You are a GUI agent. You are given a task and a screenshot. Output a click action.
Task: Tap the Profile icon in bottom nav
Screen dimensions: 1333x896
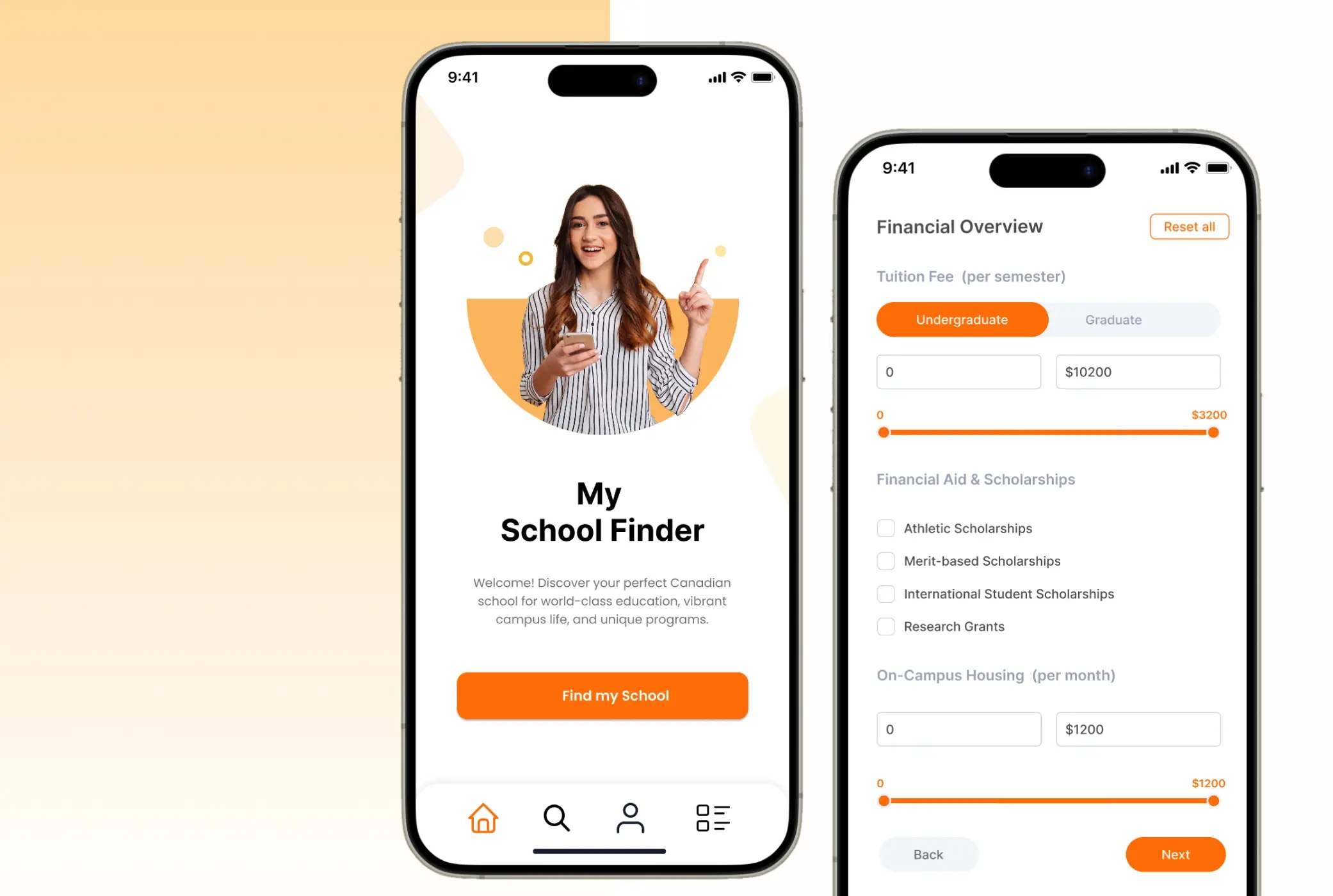coord(629,817)
